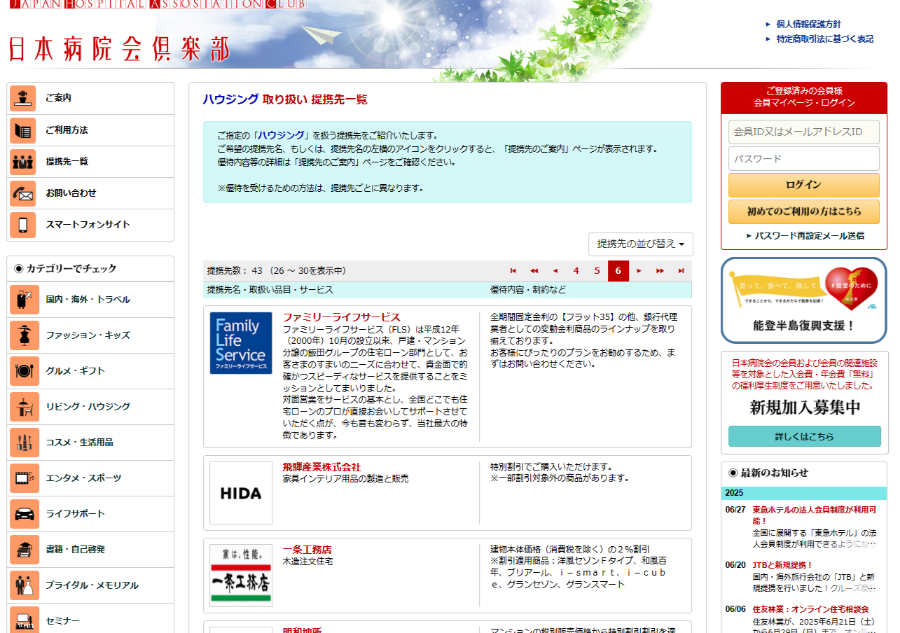Open ご案内 menu item
The height and width of the screenshot is (633, 900).
pyautogui.click(x=90, y=98)
